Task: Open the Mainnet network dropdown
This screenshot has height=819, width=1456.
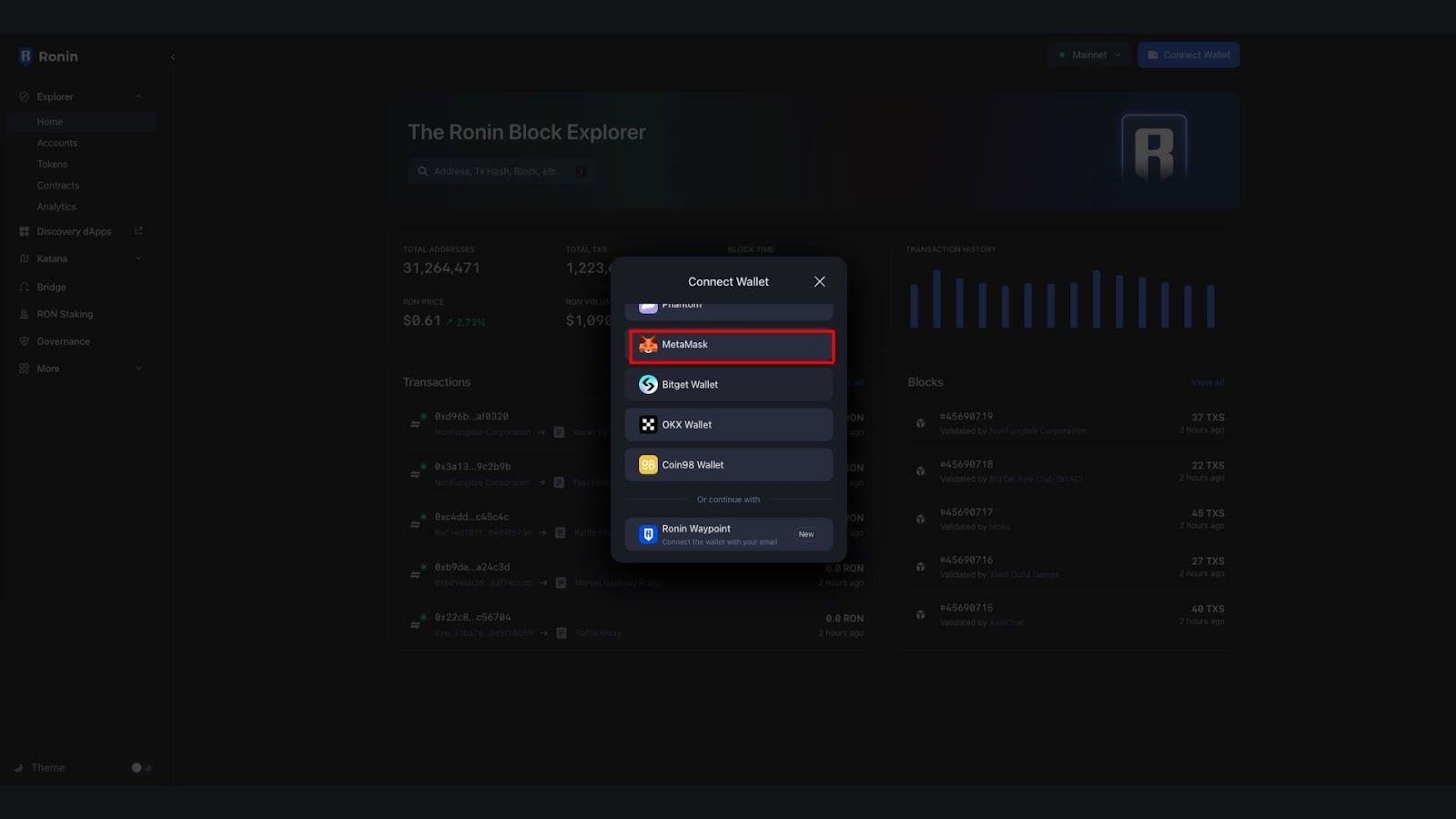Action: point(1089,55)
